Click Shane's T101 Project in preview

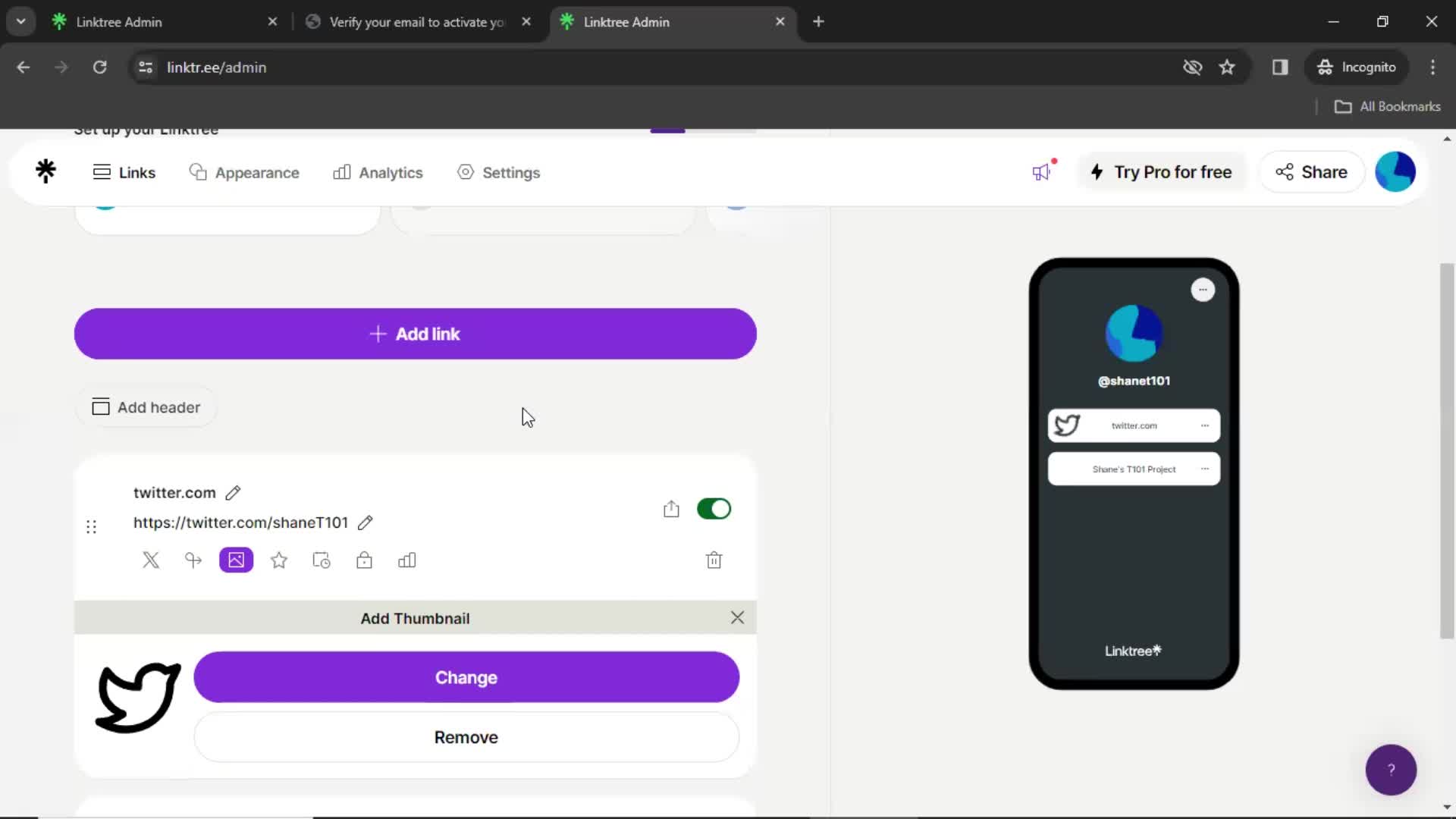1134,469
